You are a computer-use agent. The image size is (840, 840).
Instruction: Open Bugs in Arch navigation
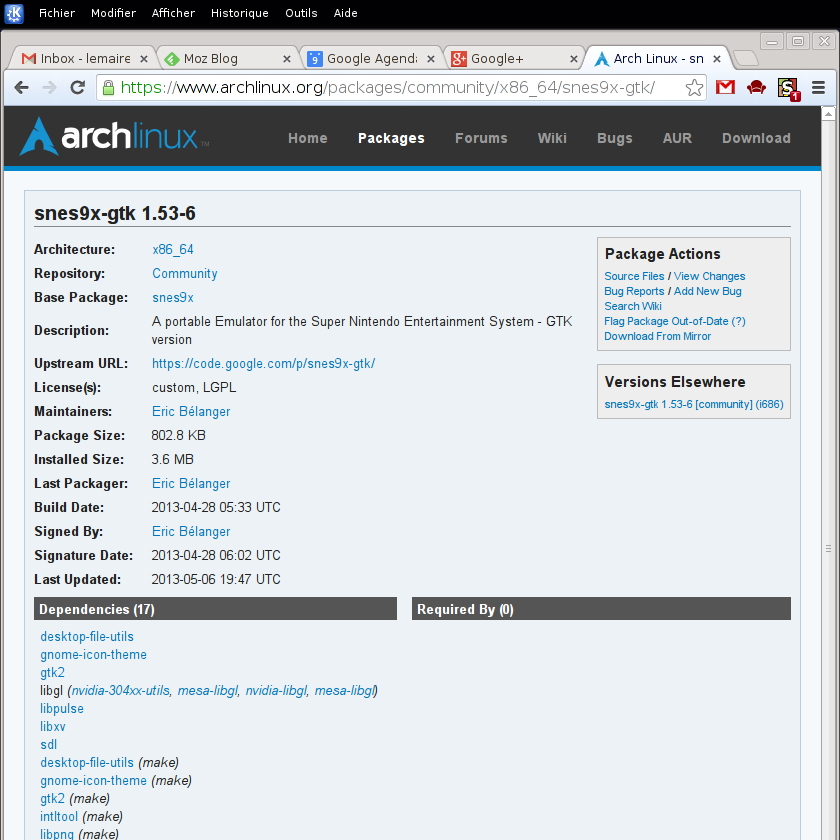(x=614, y=138)
